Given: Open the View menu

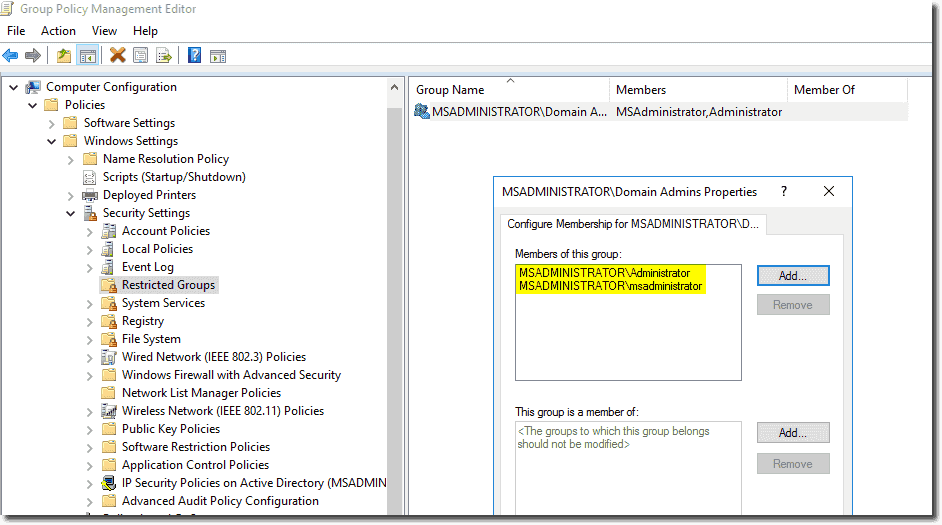Looking at the screenshot, I should [x=104, y=31].
